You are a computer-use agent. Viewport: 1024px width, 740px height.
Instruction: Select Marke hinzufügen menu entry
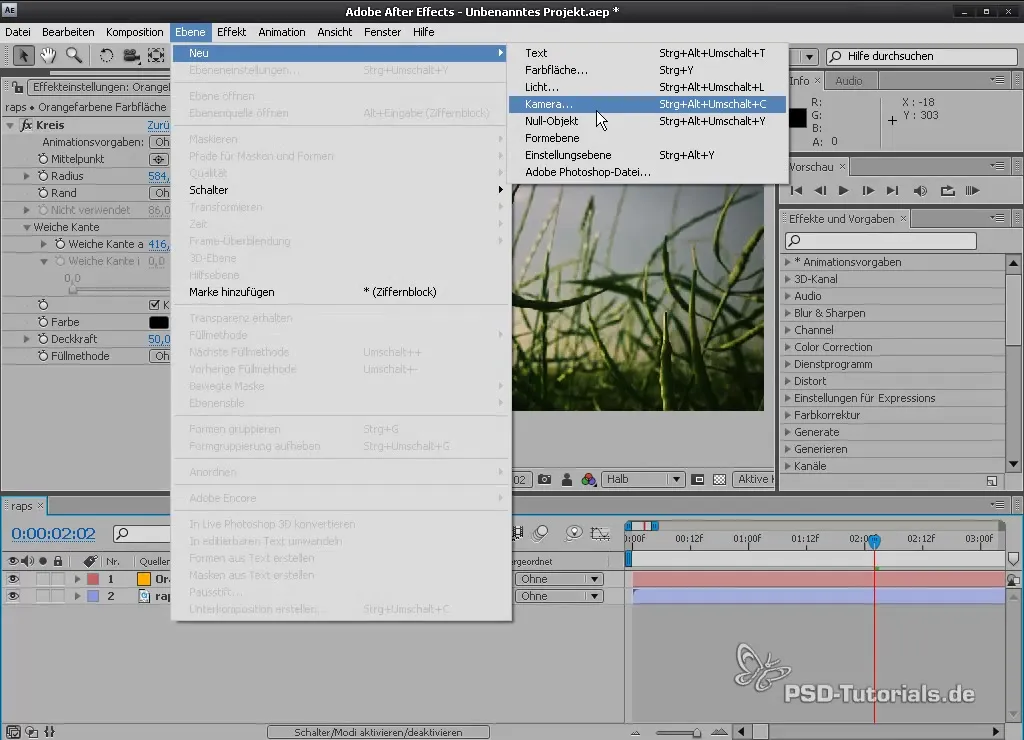click(341, 292)
